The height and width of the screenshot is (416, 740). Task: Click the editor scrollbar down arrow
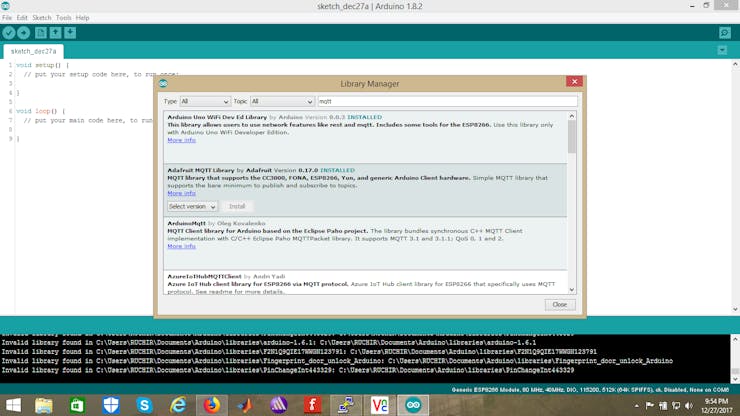[x=735, y=309]
